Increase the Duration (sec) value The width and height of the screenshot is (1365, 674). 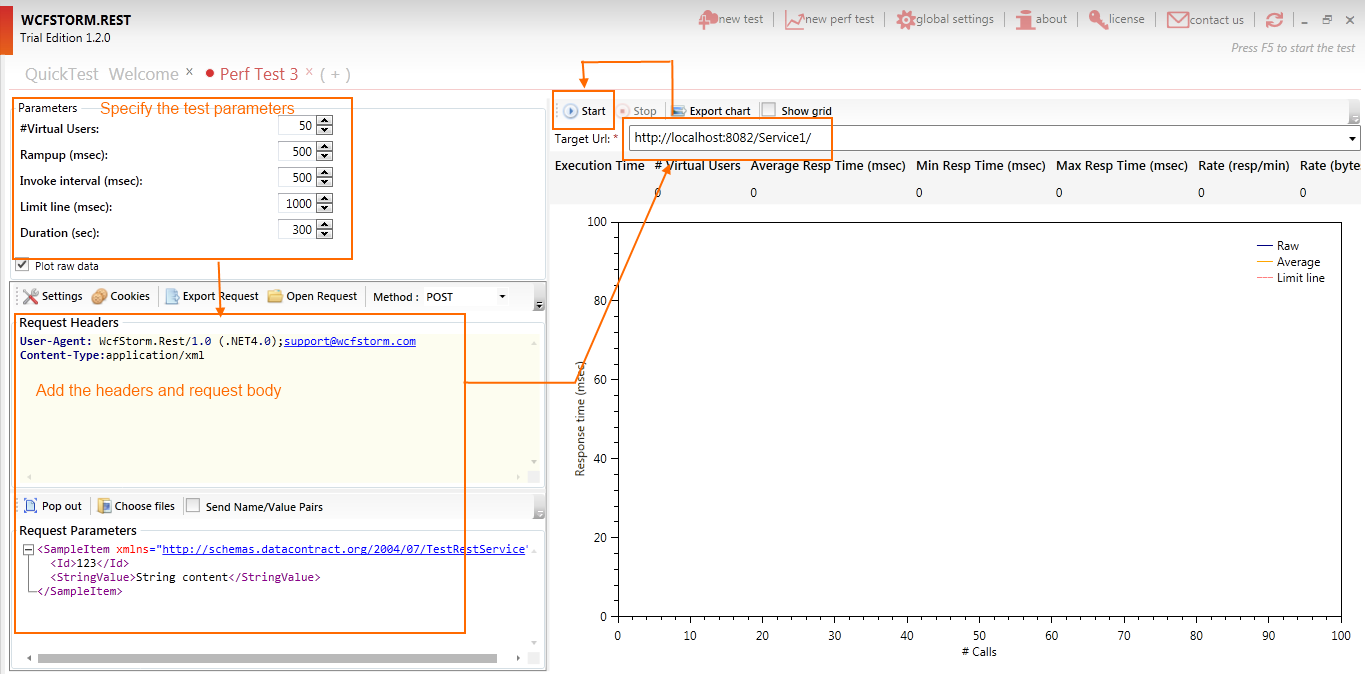tap(324, 225)
